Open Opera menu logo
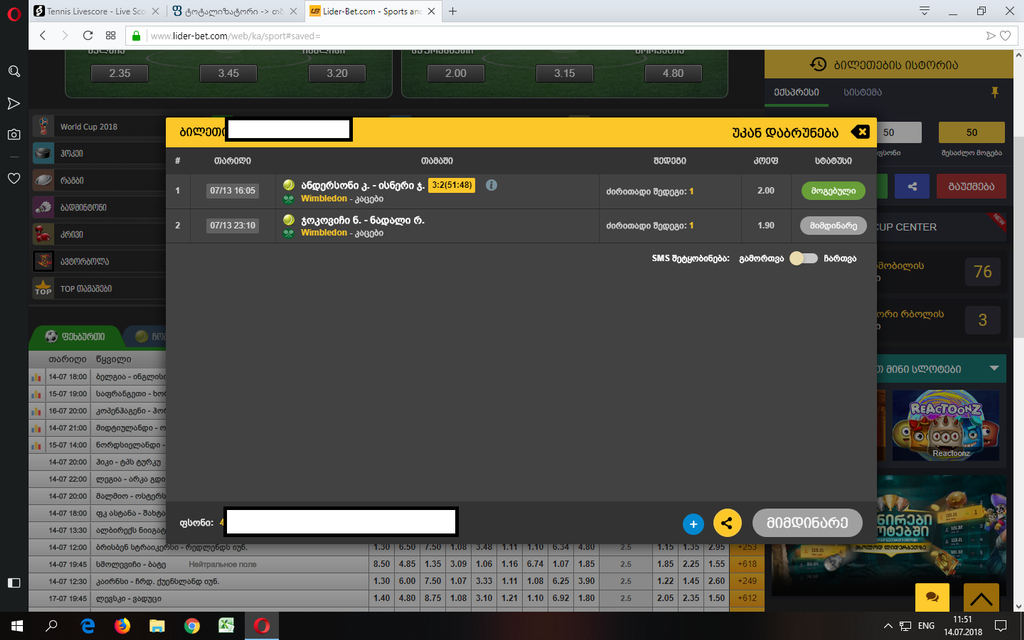This screenshot has height=640, width=1024. coord(14,14)
